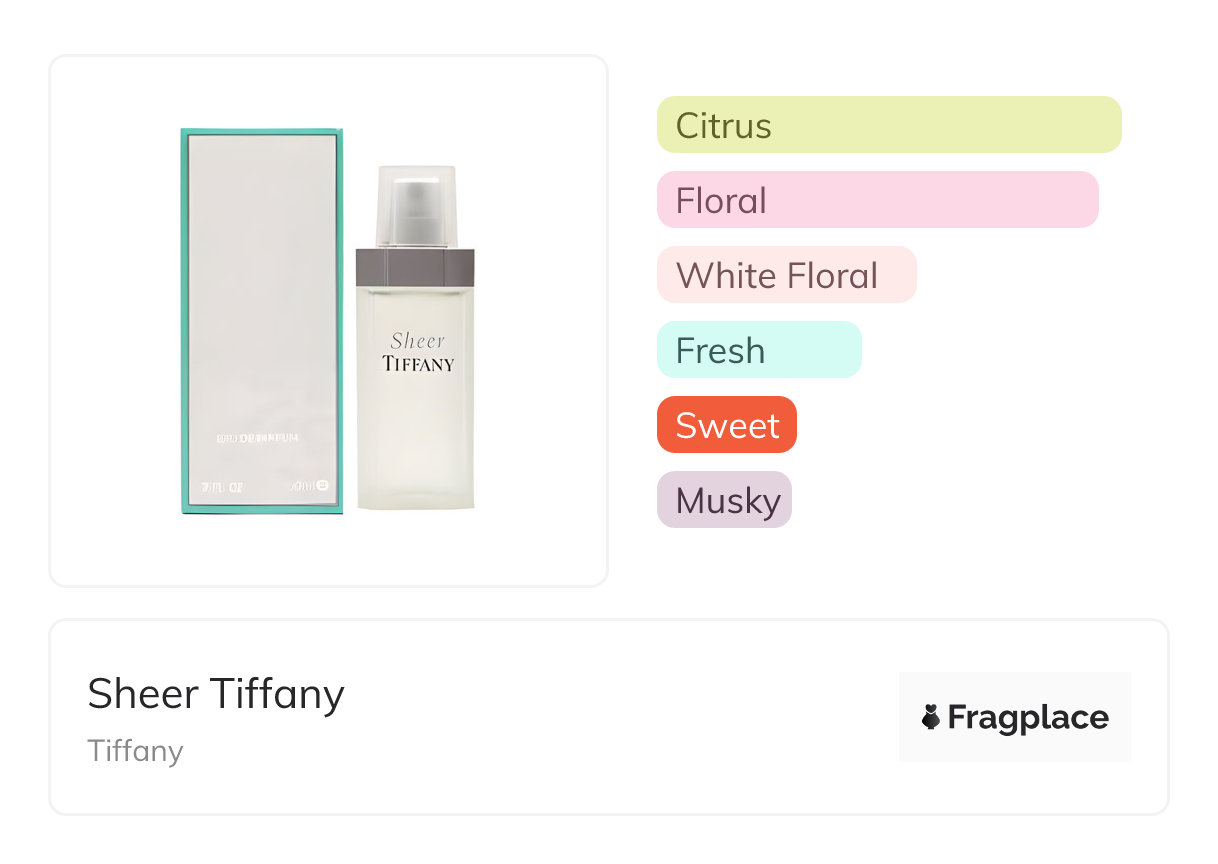Click the Fragplace wordmark text

click(1028, 717)
